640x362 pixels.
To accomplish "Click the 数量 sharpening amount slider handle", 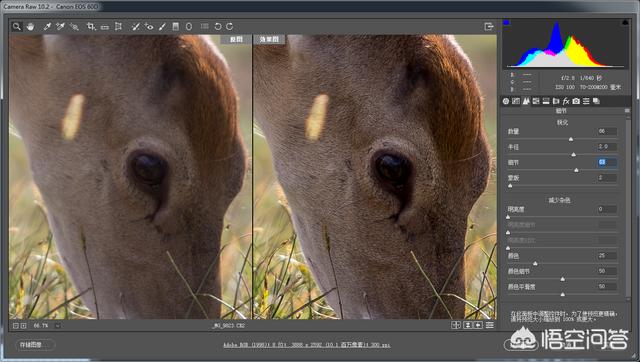I will point(571,139).
